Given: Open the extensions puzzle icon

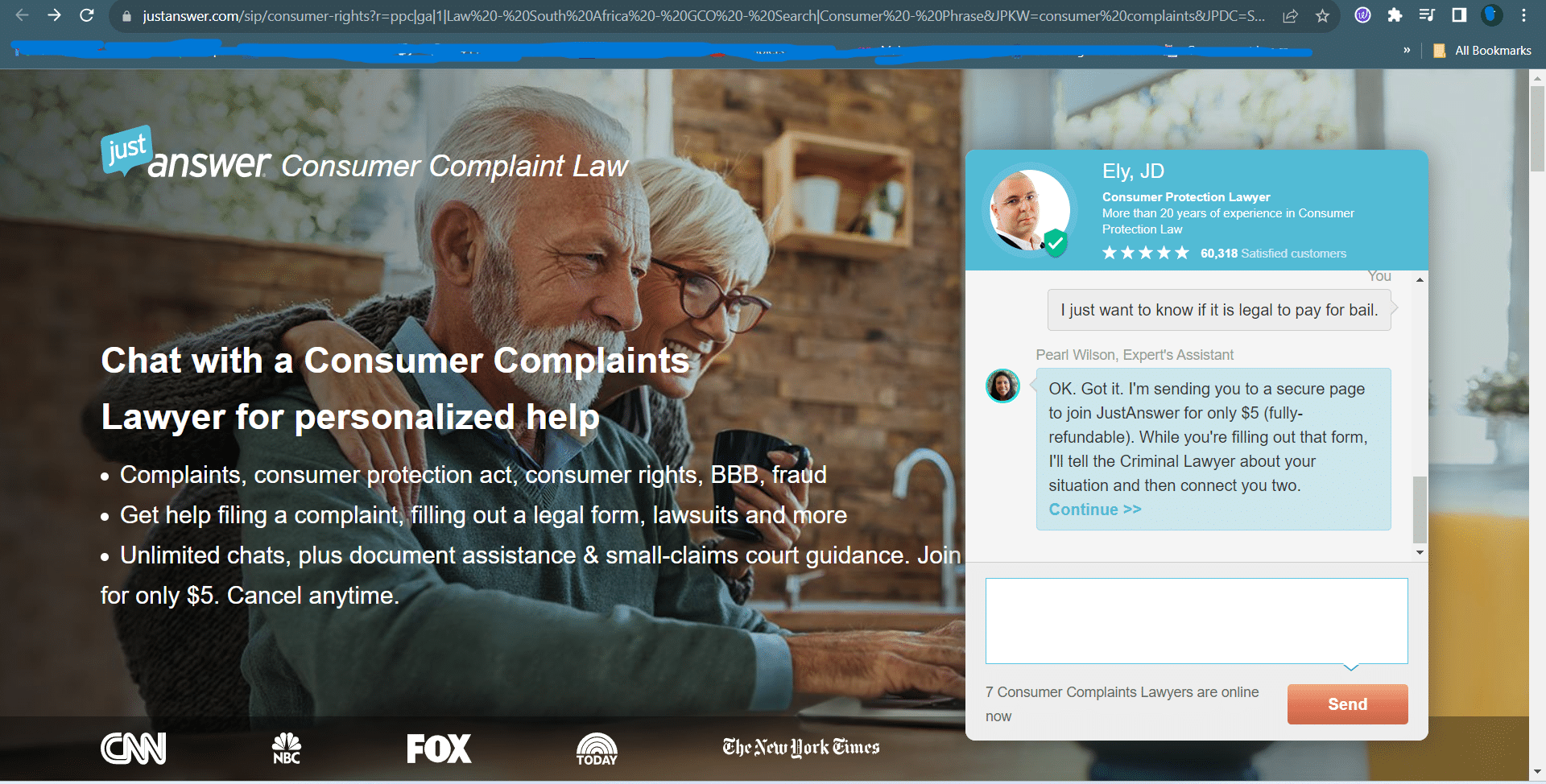Looking at the screenshot, I should point(1395,15).
